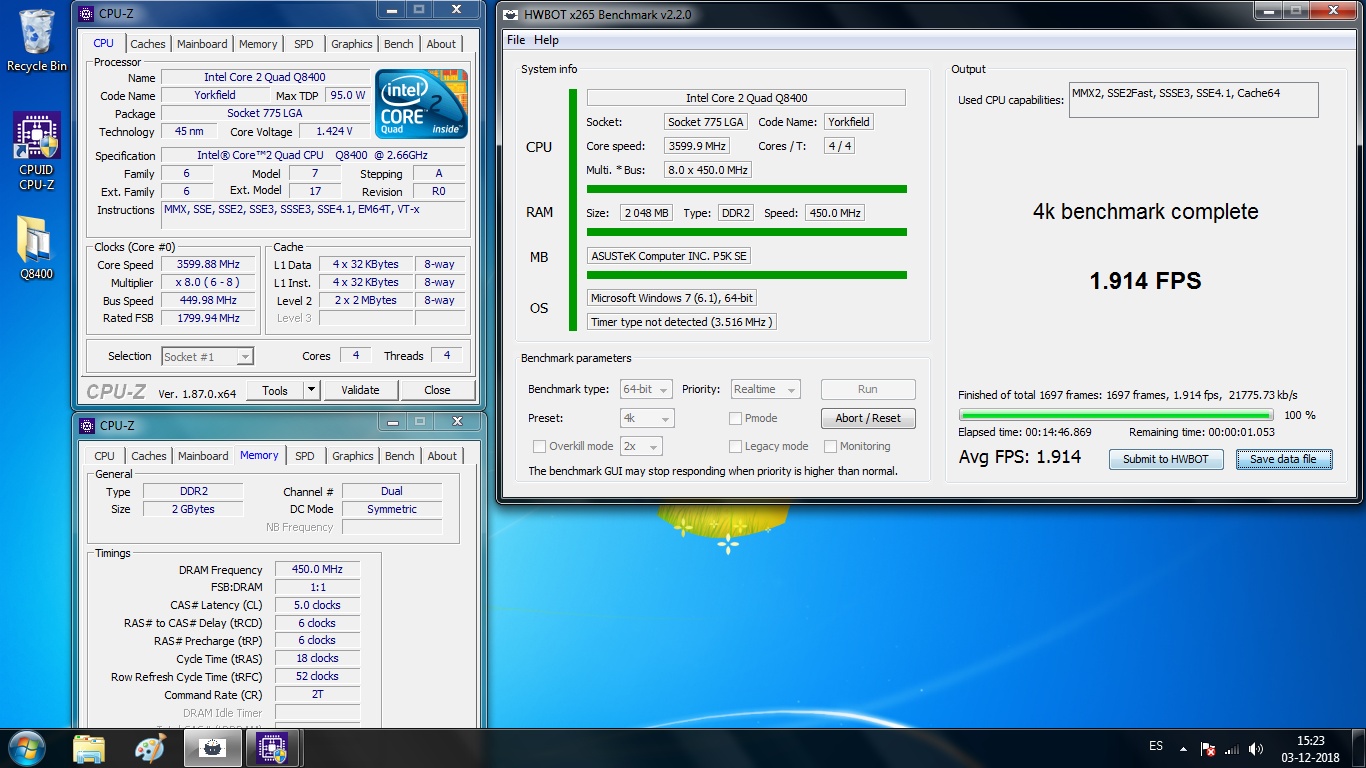This screenshot has width=1366, height=768.
Task: Click the Tools button in CPU-Z
Action: click(275, 390)
